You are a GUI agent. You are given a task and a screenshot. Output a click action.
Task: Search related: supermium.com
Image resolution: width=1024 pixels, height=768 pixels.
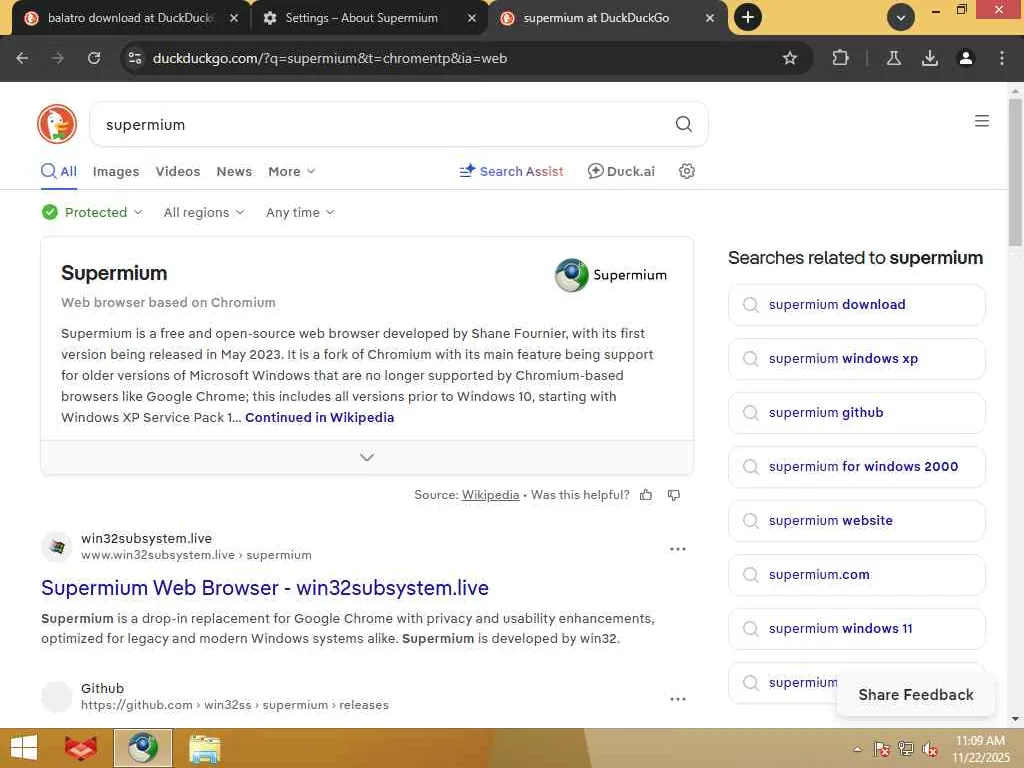coord(856,575)
